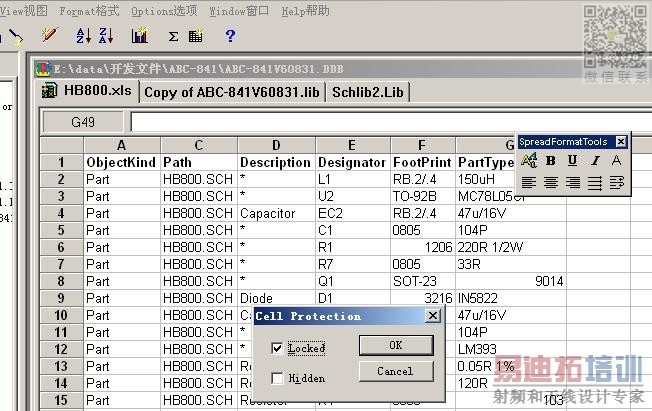Screen dimensions: 652x411
Task: Click the Path header cell
Action: pyautogui.click(x=199, y=162)
